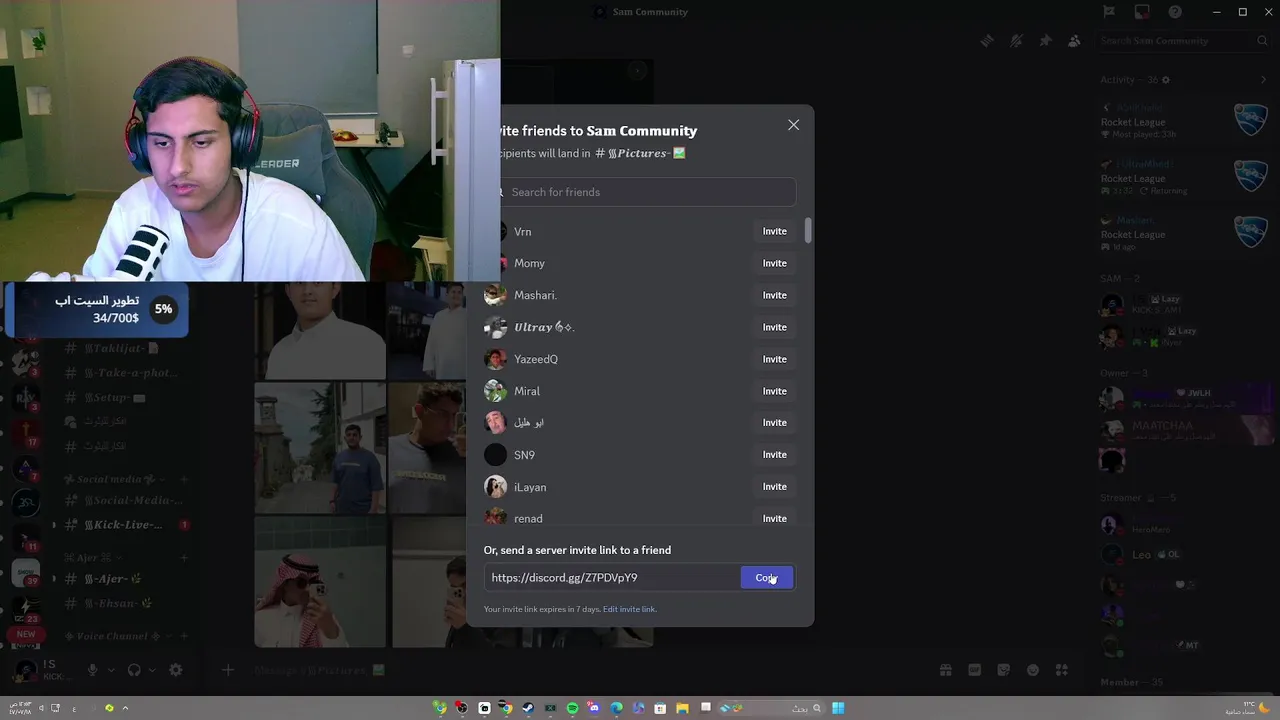Invite SN9 to the server

tap(775, 455)
